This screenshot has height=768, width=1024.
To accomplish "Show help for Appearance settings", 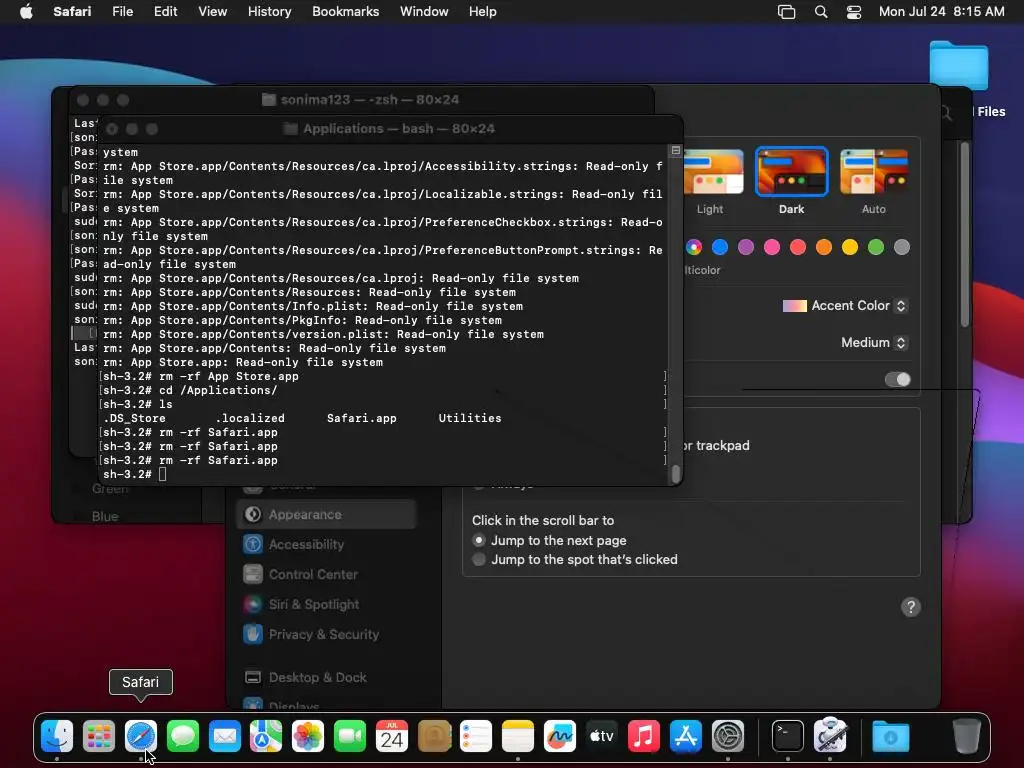I will tap(911, 607).
